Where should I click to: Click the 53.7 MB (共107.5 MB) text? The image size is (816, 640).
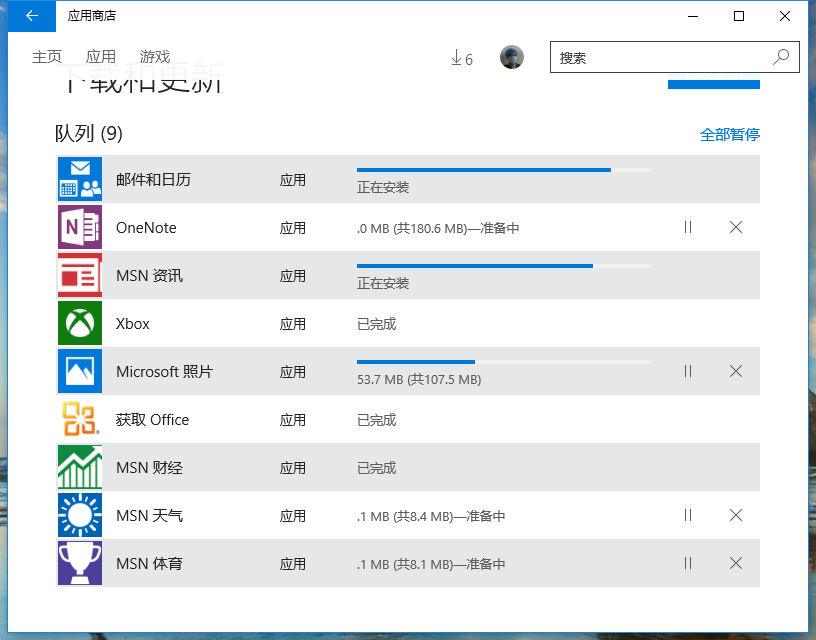pyautogui.click(x=419, y=379)
